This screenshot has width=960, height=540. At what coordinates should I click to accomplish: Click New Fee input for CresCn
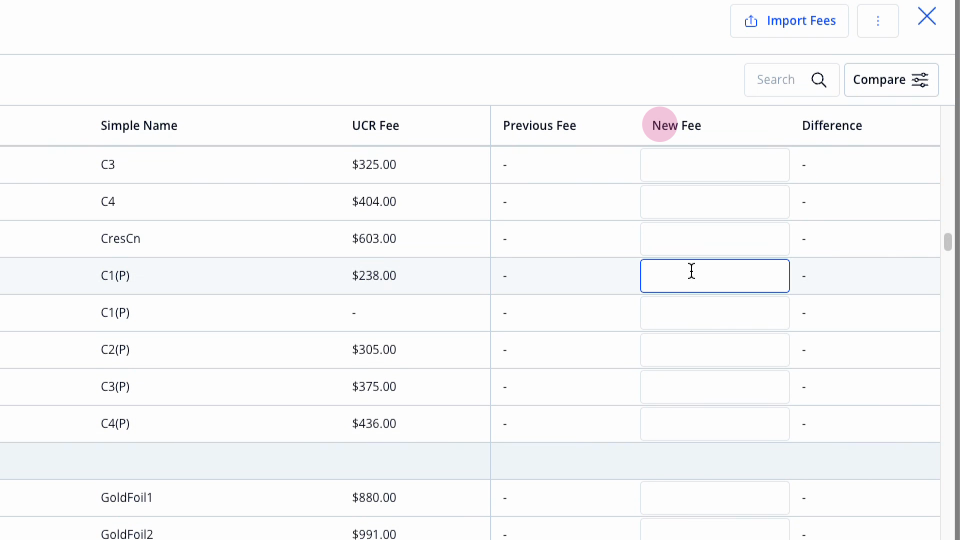pos(714,239)
